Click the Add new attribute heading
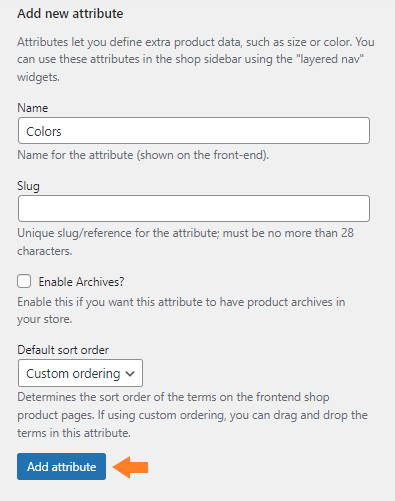395x501 pixels. pyautogui.click(x=70, y=14)
